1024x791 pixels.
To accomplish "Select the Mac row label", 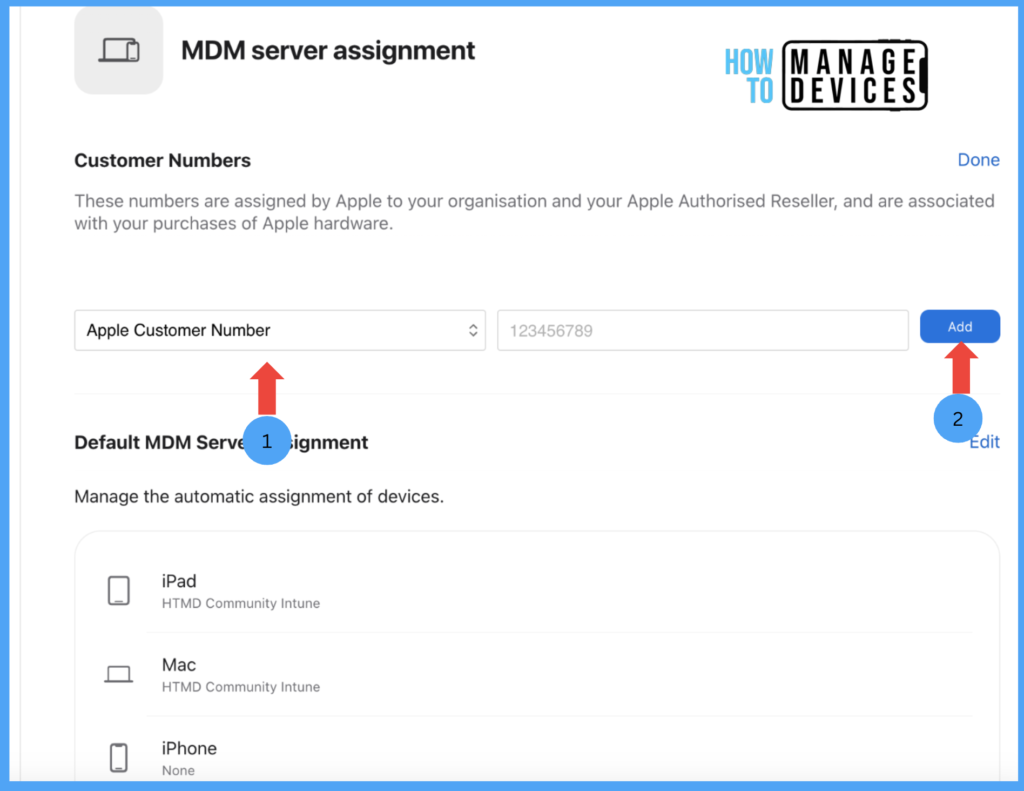I will pos(179,665).
